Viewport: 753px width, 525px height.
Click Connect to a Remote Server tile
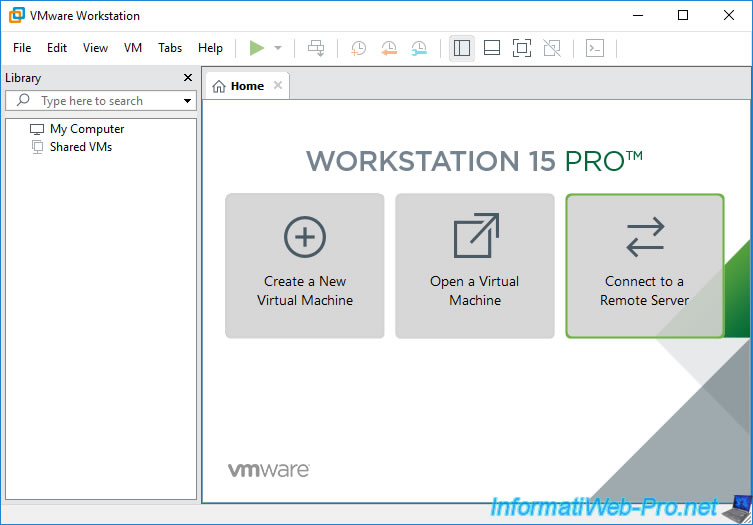pyautogui.click(x=644, y=266)
